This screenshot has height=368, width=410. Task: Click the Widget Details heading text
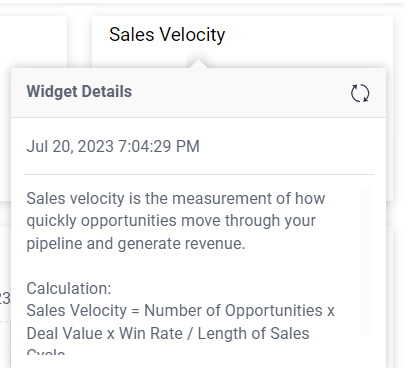coord(79,92)
